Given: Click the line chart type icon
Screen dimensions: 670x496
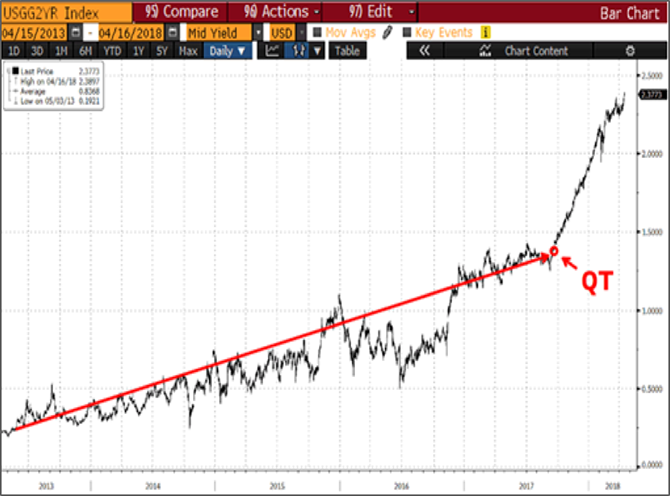Looking at the screenshot, I should (x=272, y=50).
